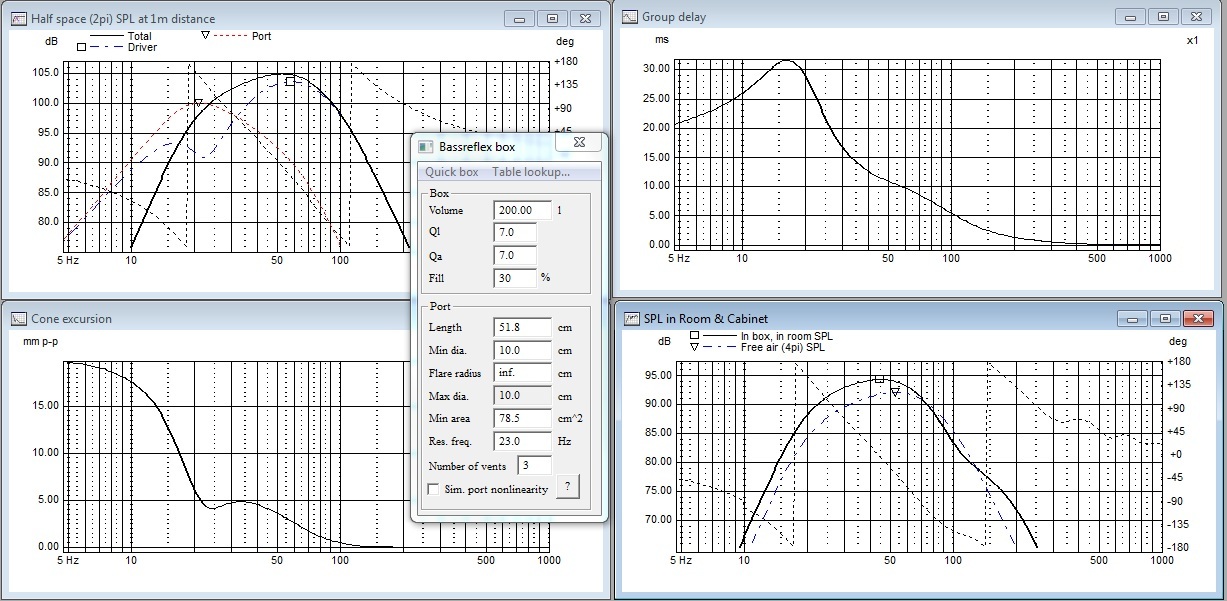Click the Cone excursion window icon
This screenshot has width=1227, height=601.
[19, 318]
